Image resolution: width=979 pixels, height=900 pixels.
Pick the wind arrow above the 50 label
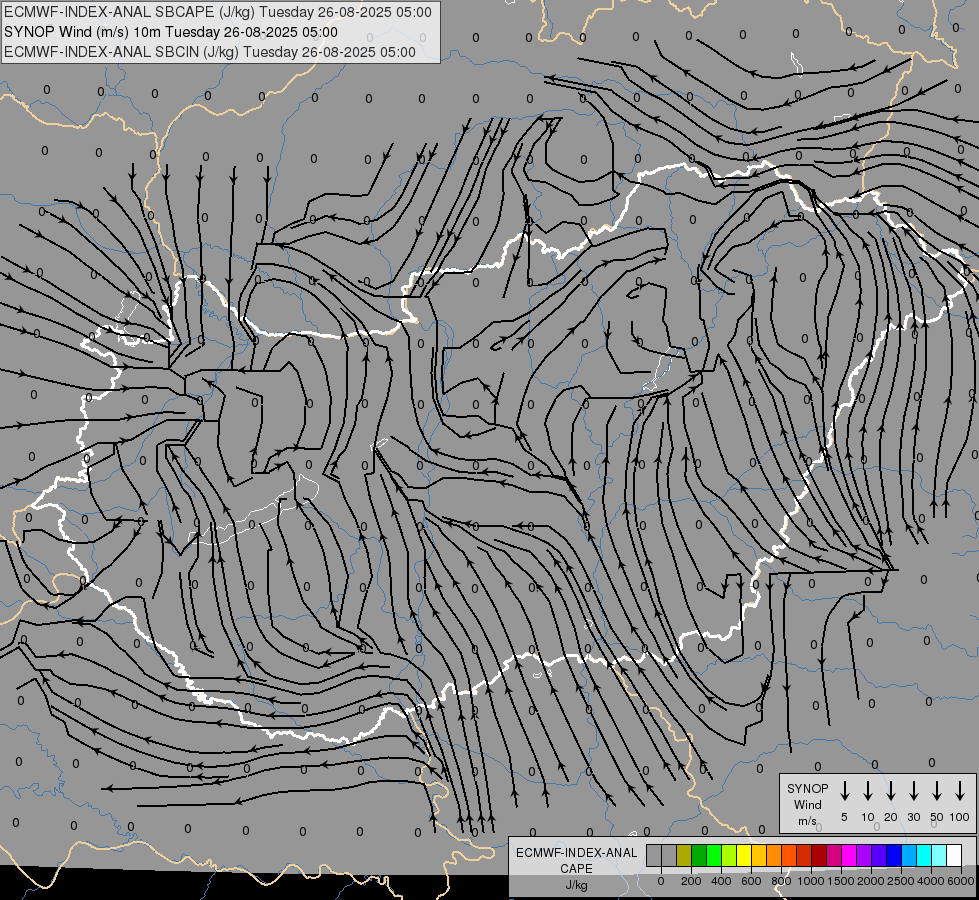pos(937,791)
